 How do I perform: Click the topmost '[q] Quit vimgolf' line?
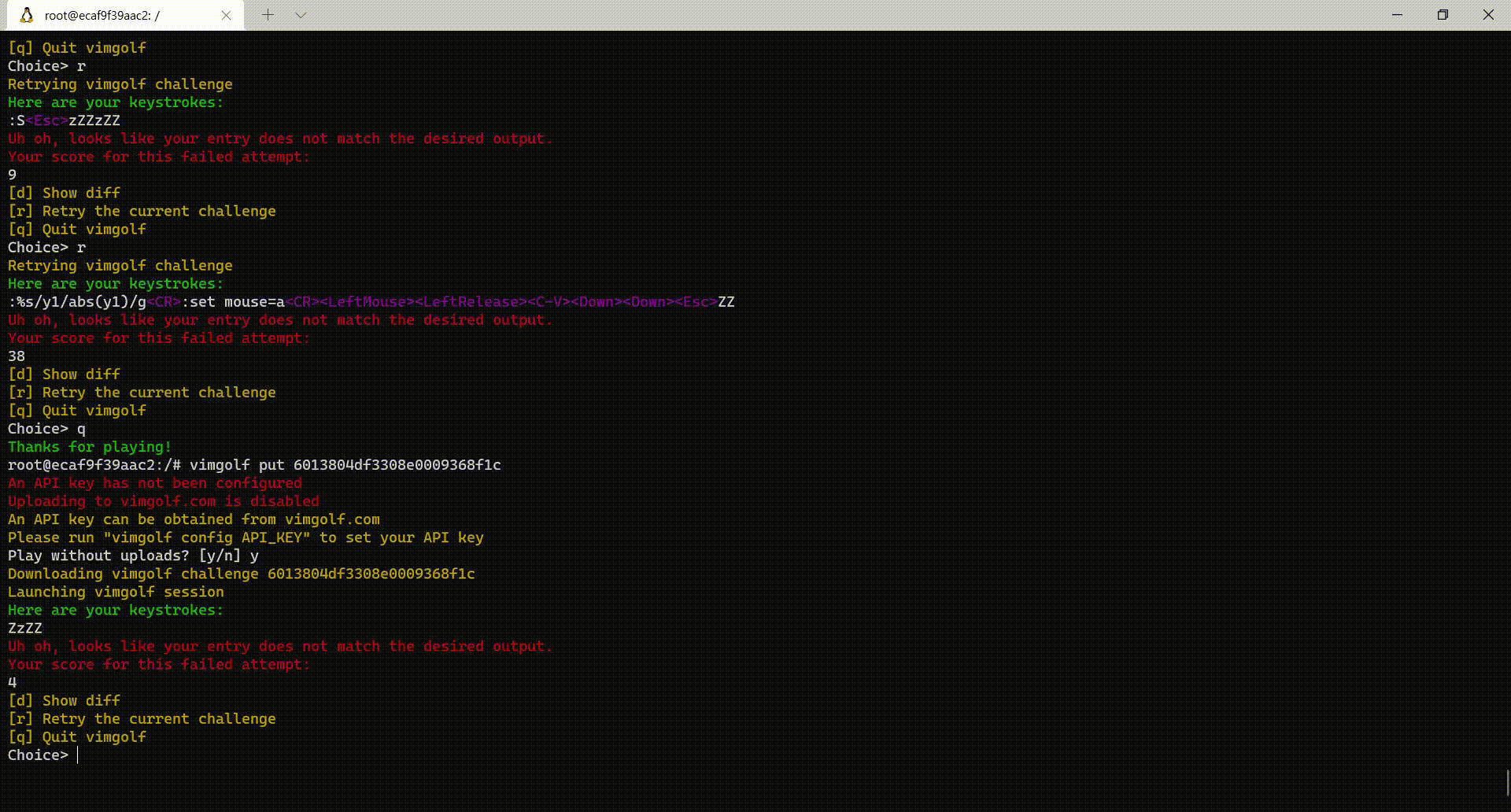click(77, 48)
